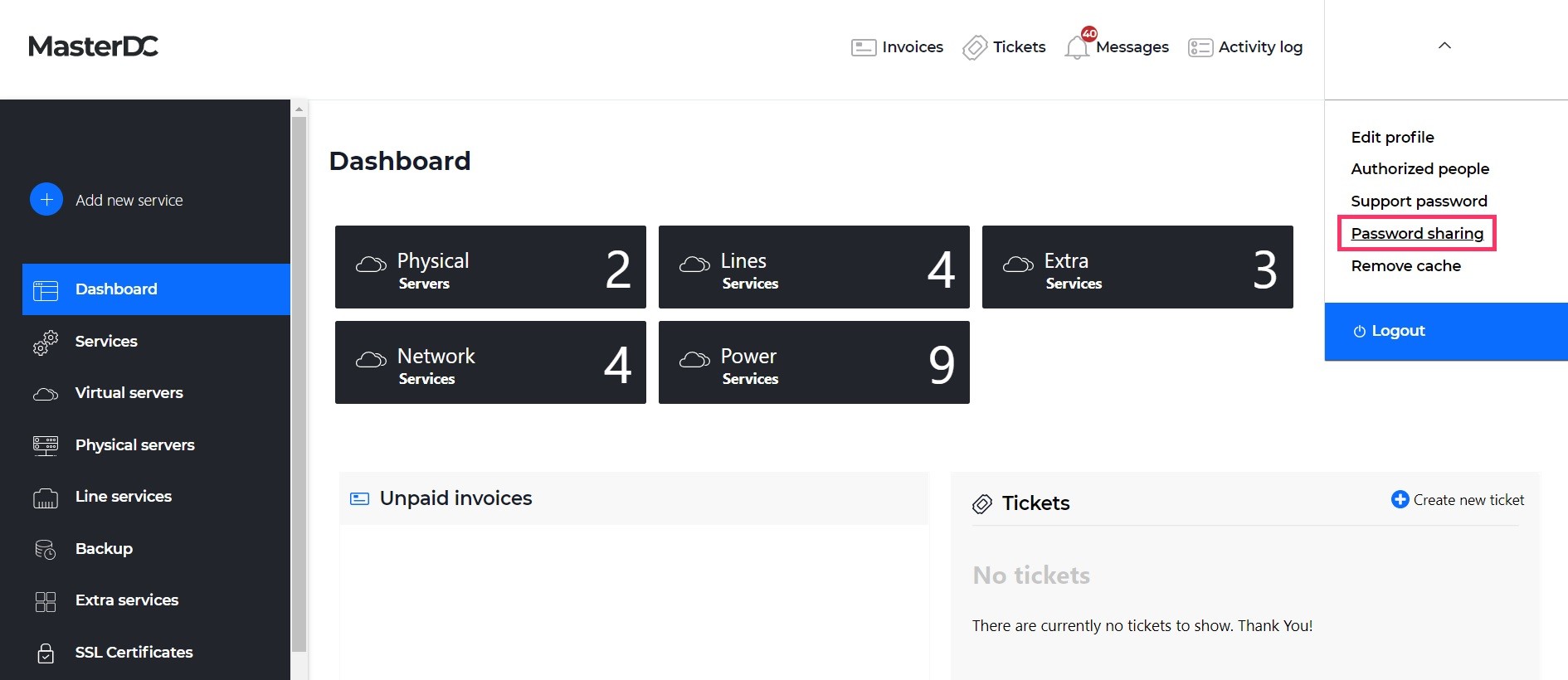Click the Line services port icon

point(46,498)
